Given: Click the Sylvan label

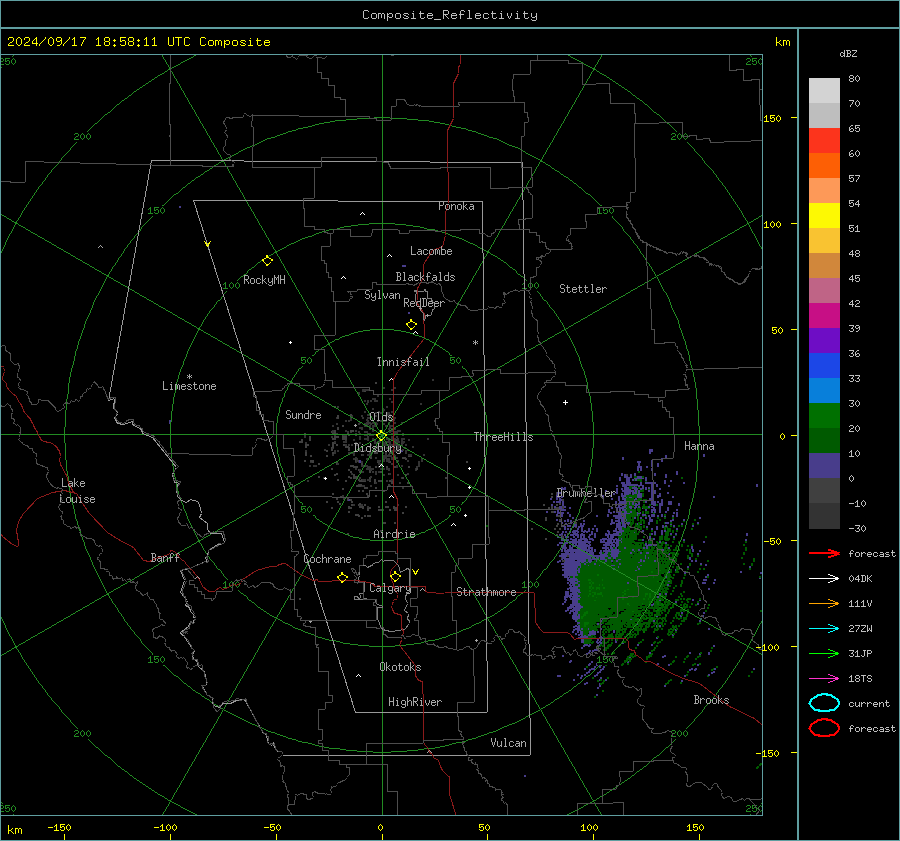Looking at the screenshot, I should pos(382,295).
